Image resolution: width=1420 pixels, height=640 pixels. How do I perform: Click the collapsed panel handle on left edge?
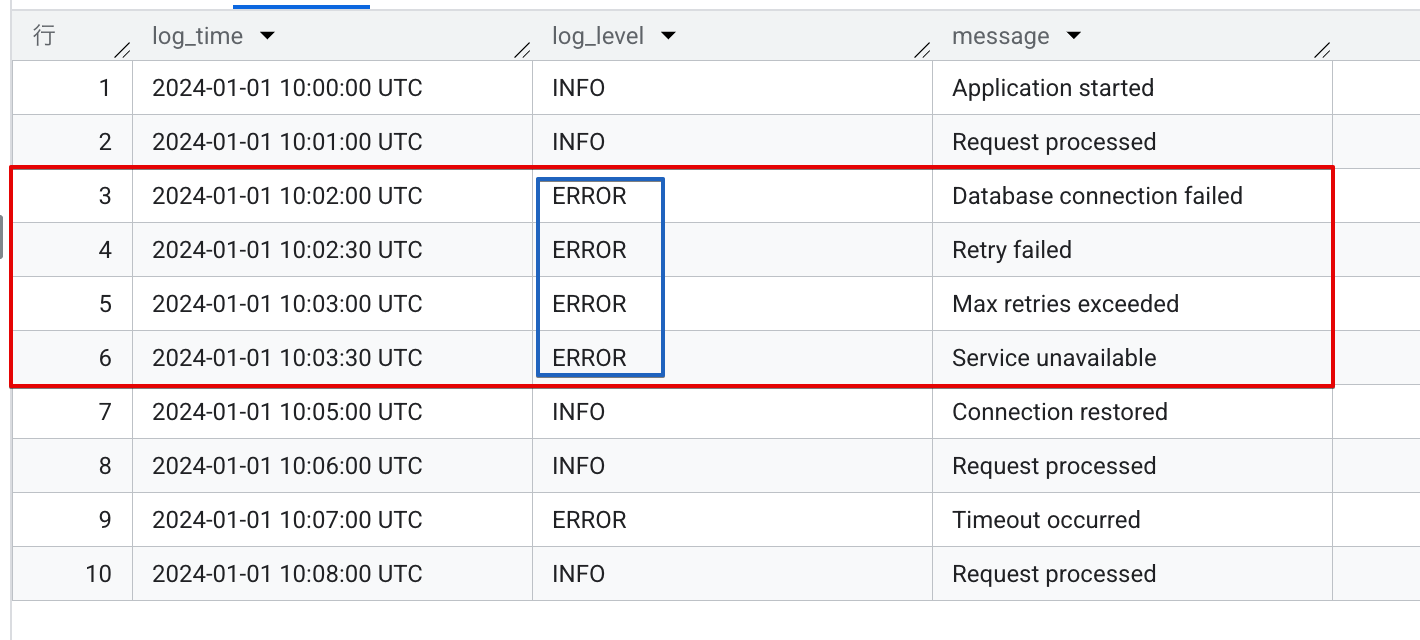point(4,235)
